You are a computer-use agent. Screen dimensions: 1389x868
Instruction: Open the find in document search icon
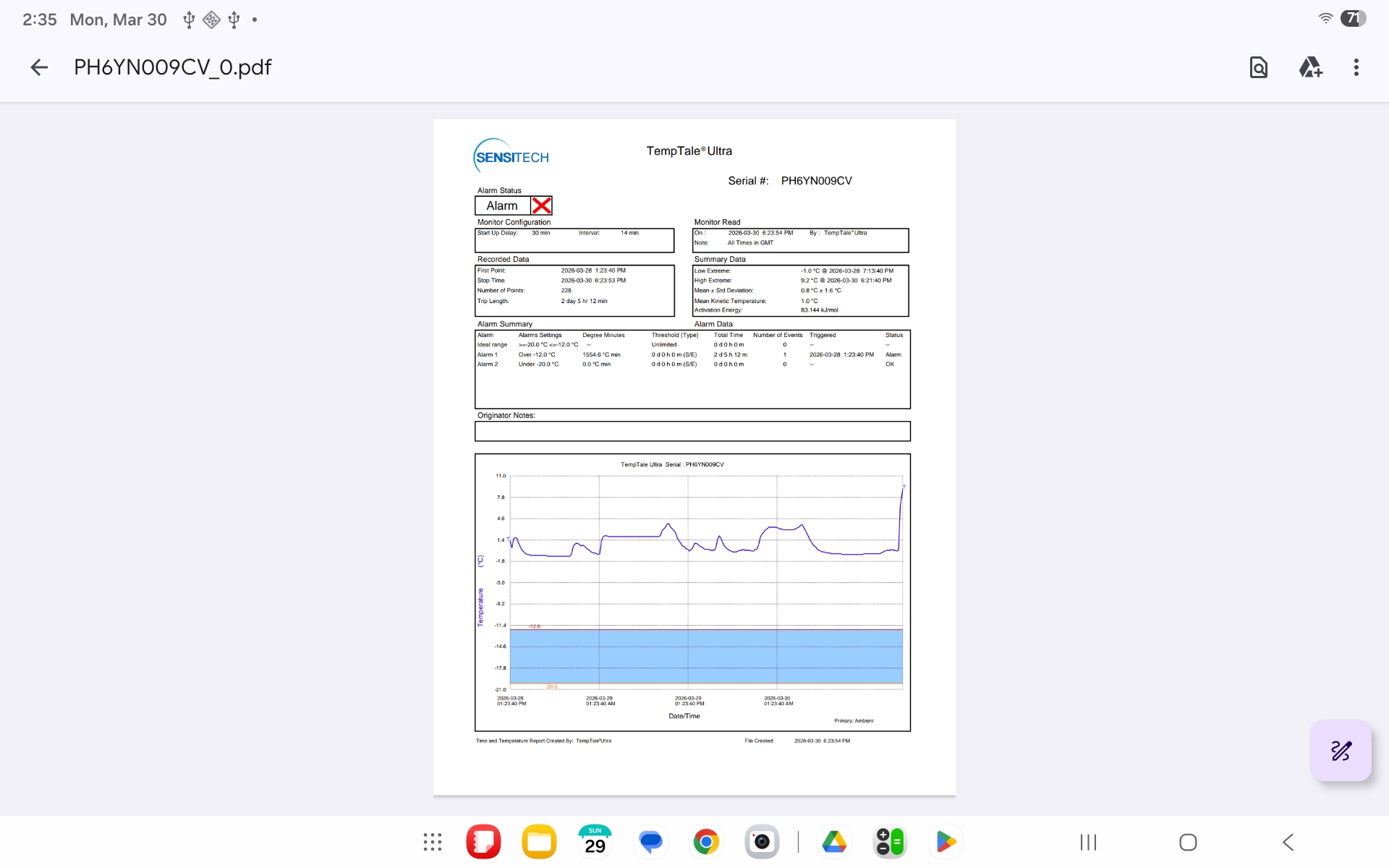1258,67
